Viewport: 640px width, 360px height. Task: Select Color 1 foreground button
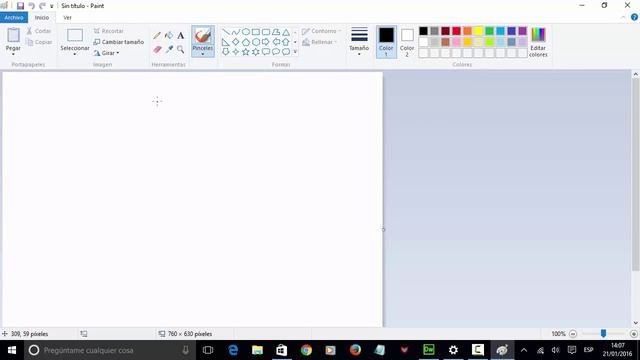pos(386,42)
